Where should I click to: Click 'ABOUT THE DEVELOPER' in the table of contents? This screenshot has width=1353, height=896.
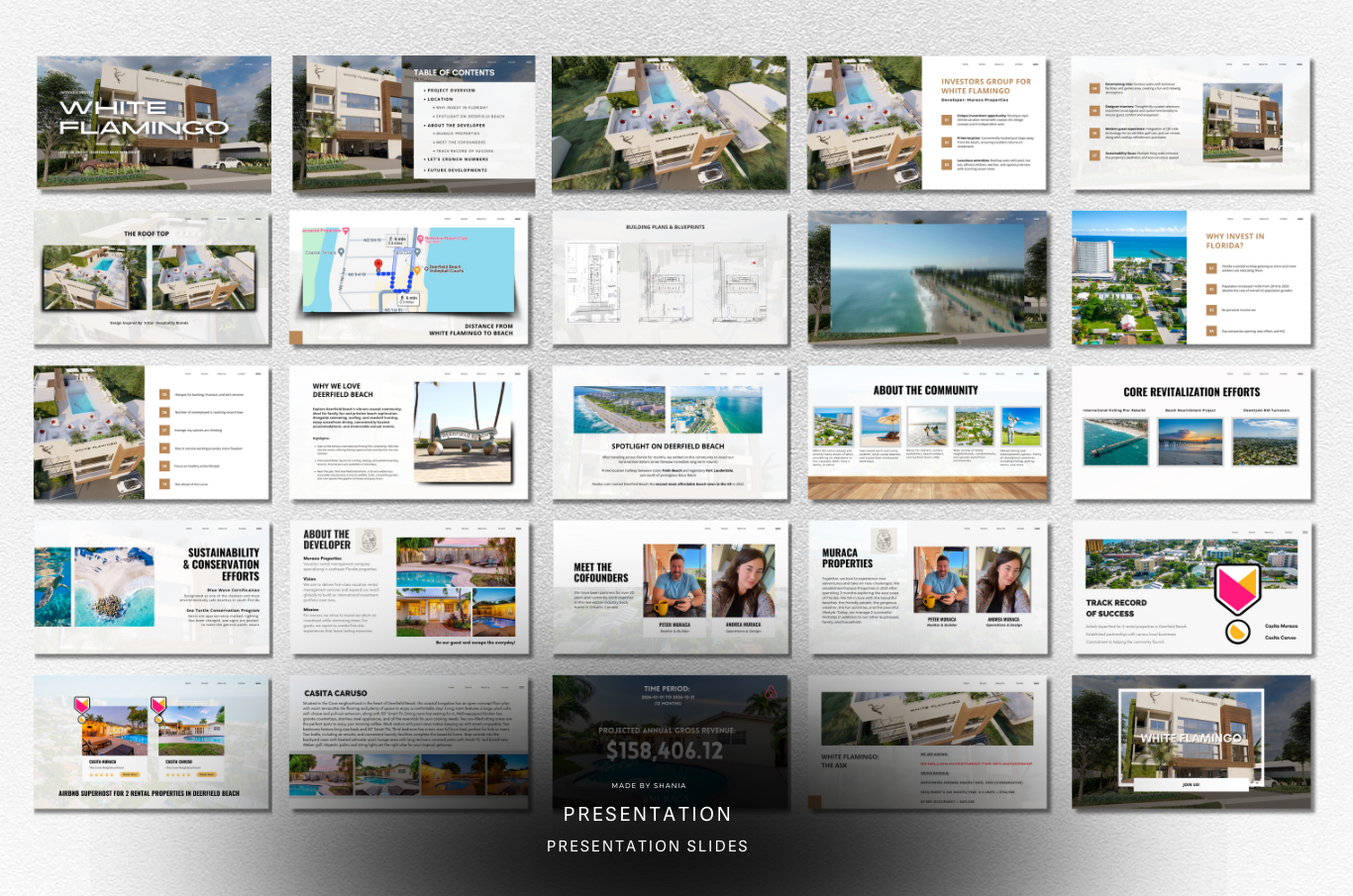click(x=457, y=126)
